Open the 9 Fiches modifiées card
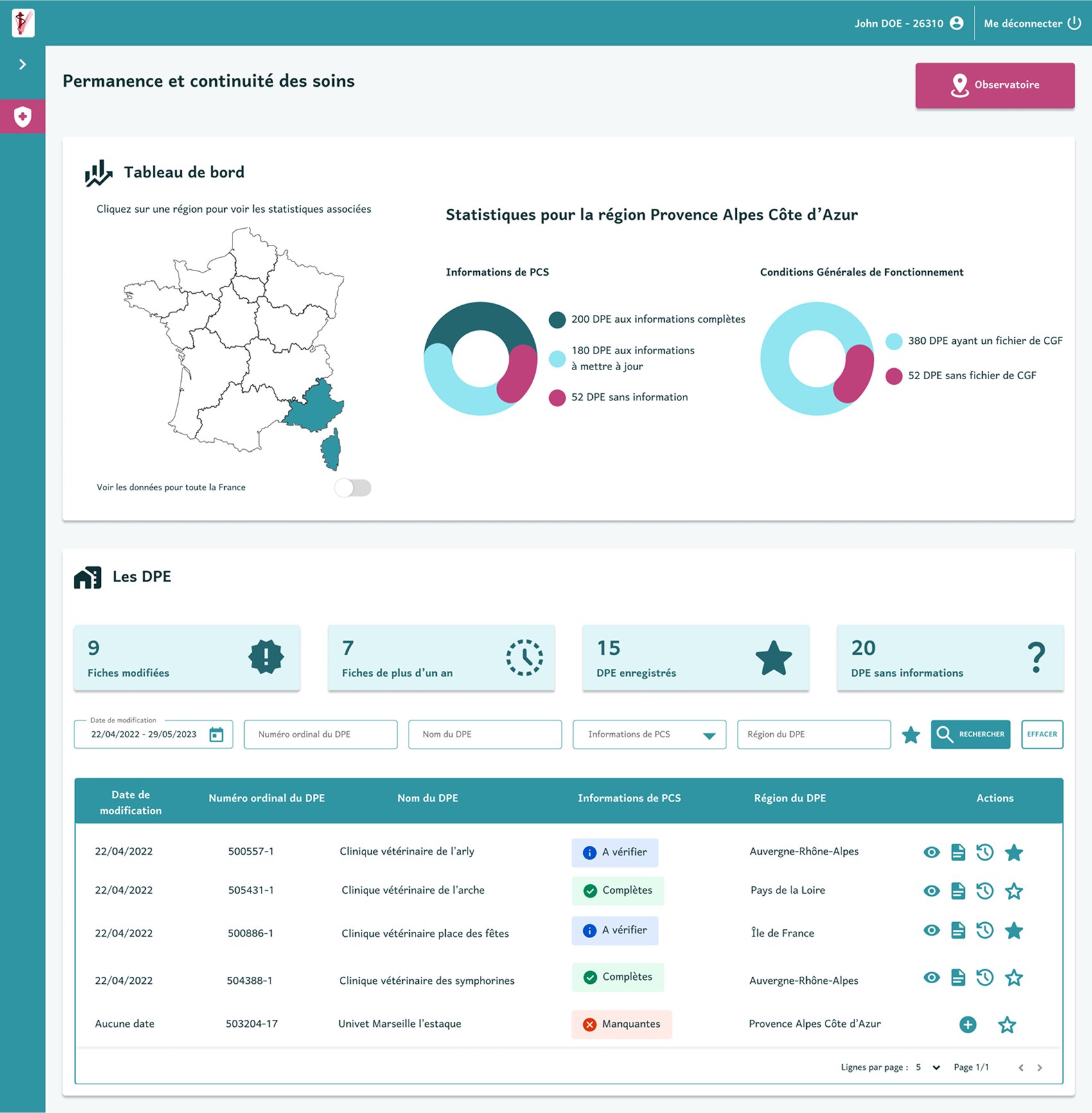Image resolution: width=1092 pixels, height=1113 pixels. coord(187,658)
